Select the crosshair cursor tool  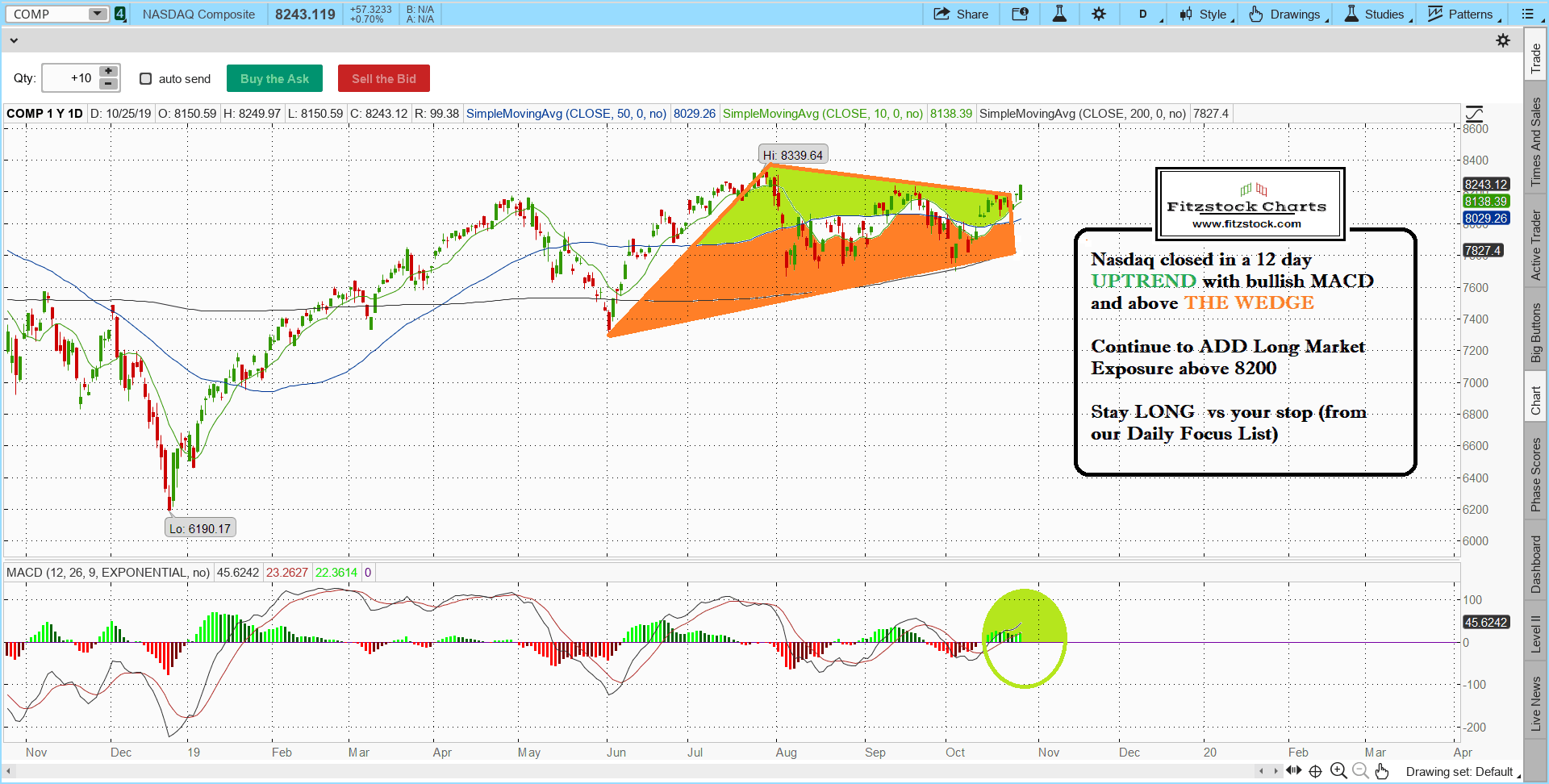pyautogui.click(x=1315, y=771)
